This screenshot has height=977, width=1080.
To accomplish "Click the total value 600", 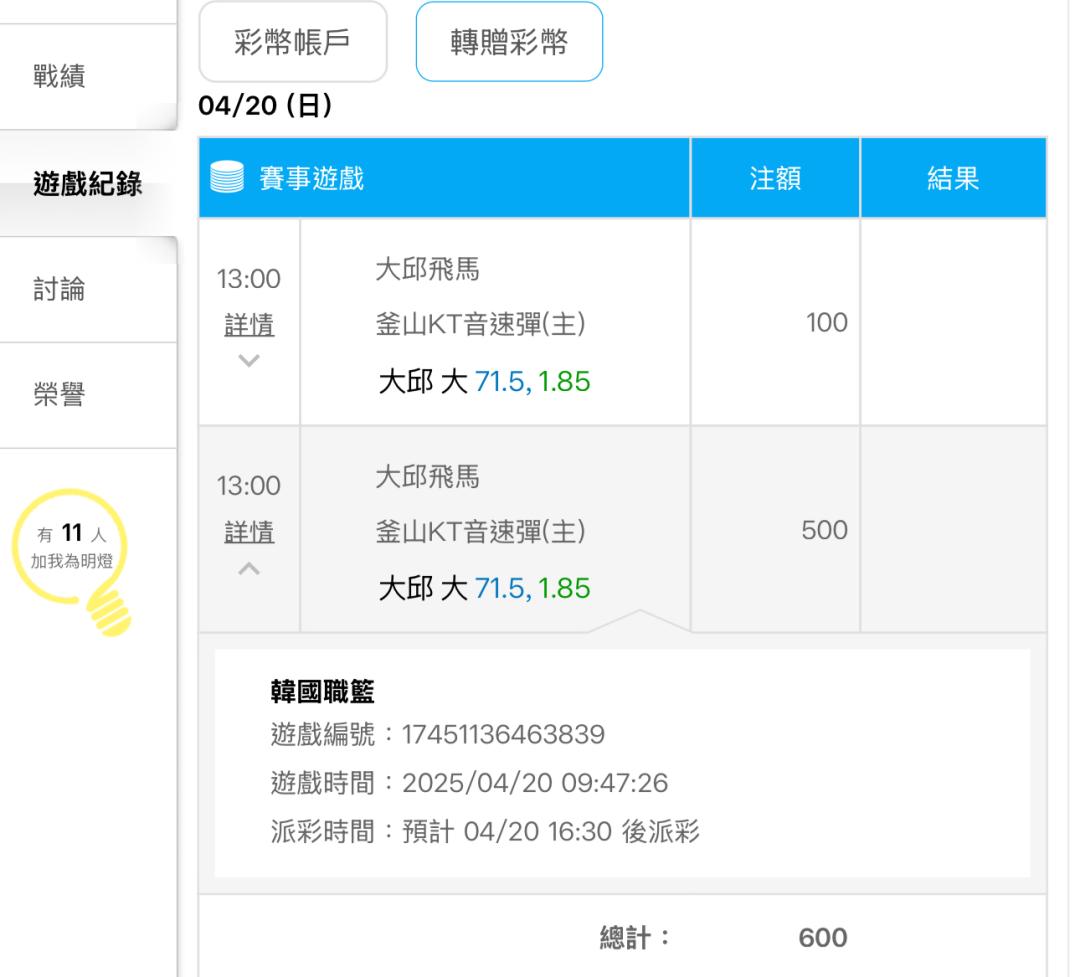I will coord(823,938).
